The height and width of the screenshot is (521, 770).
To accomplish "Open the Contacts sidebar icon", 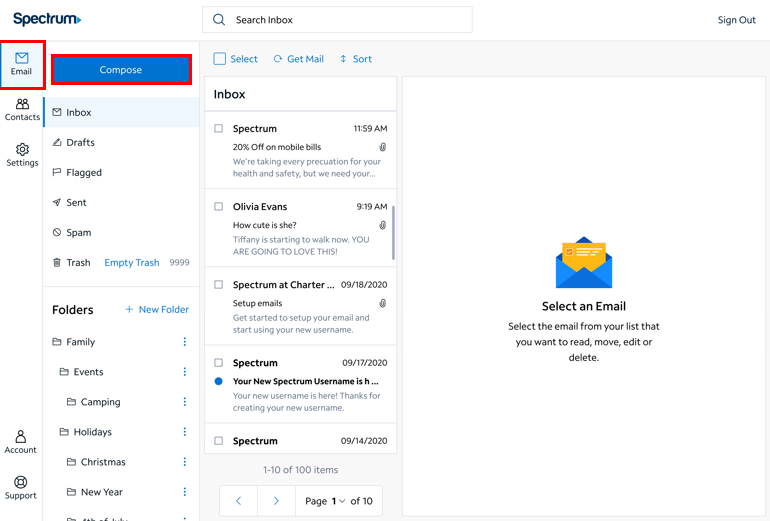I will (22, 105).
